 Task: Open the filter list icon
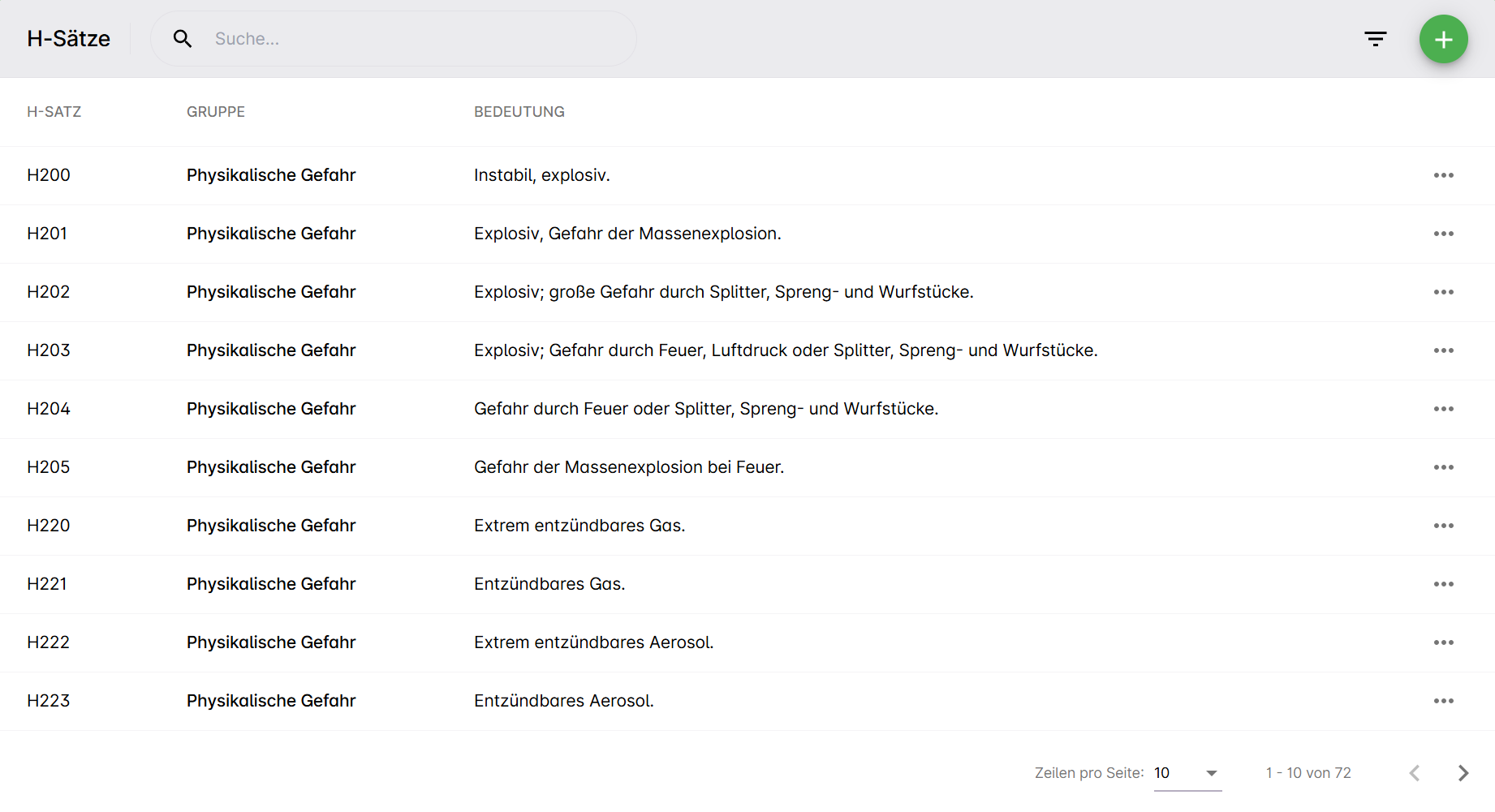(x=1375, y=39)
